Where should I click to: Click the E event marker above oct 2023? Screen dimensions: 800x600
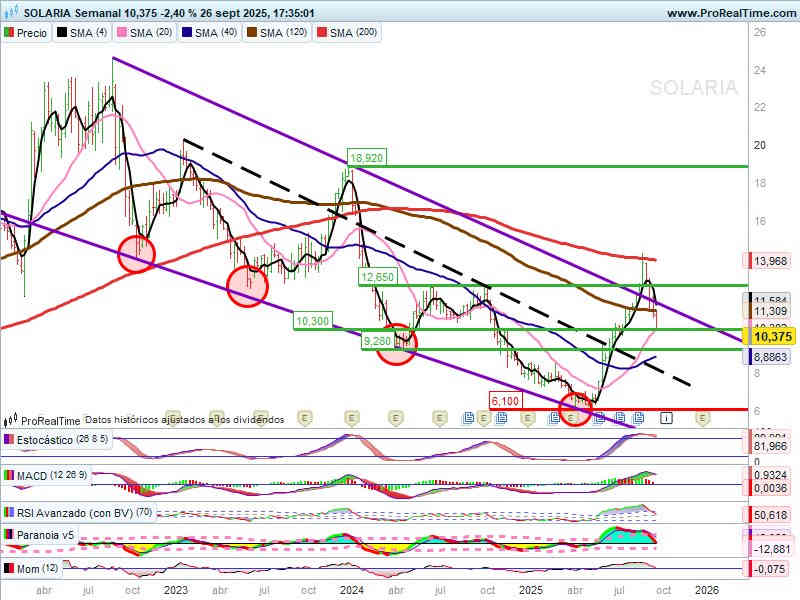coord(305,418)
